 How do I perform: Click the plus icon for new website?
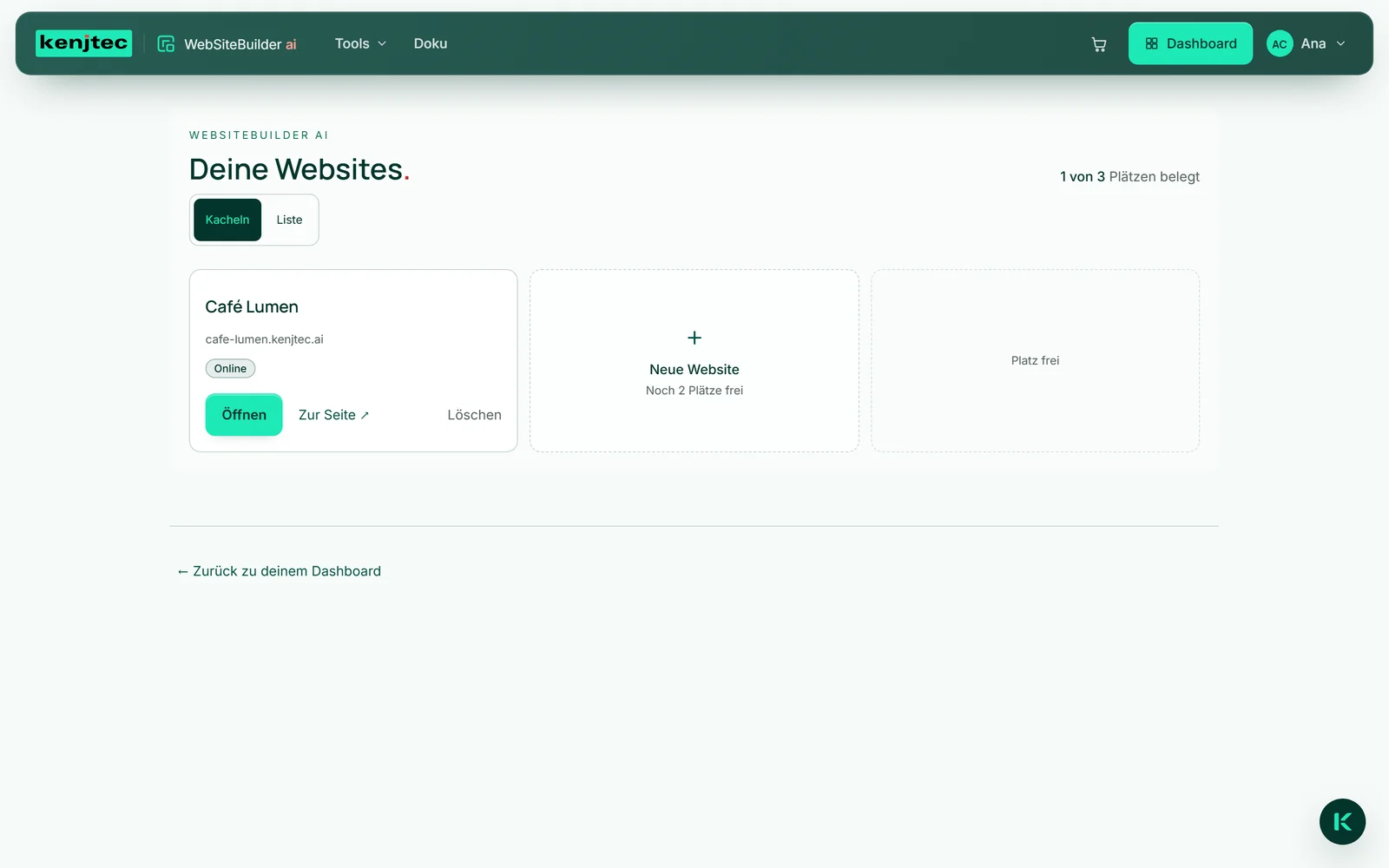(694, 338)
